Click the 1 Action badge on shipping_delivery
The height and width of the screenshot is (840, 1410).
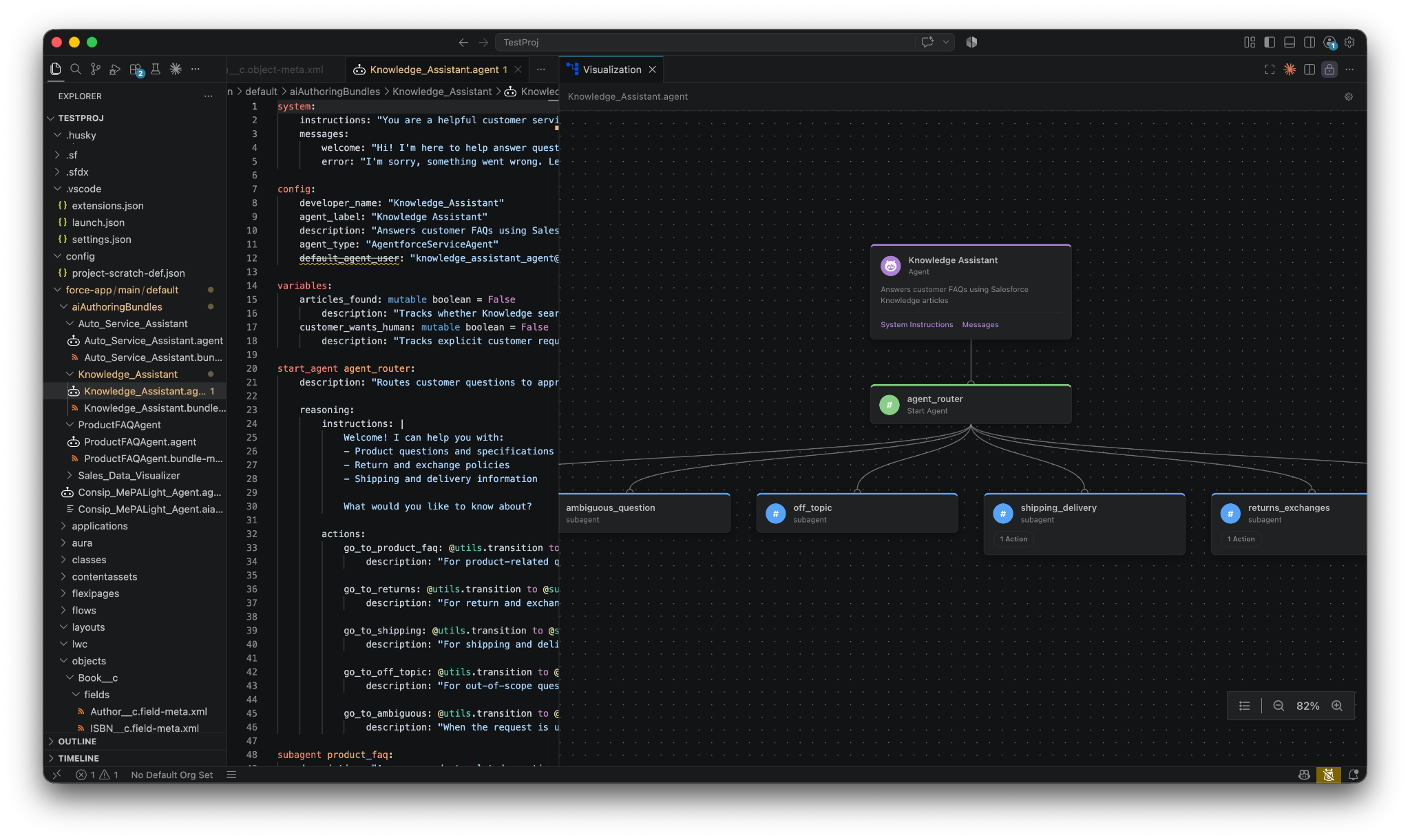point(1013,539)
